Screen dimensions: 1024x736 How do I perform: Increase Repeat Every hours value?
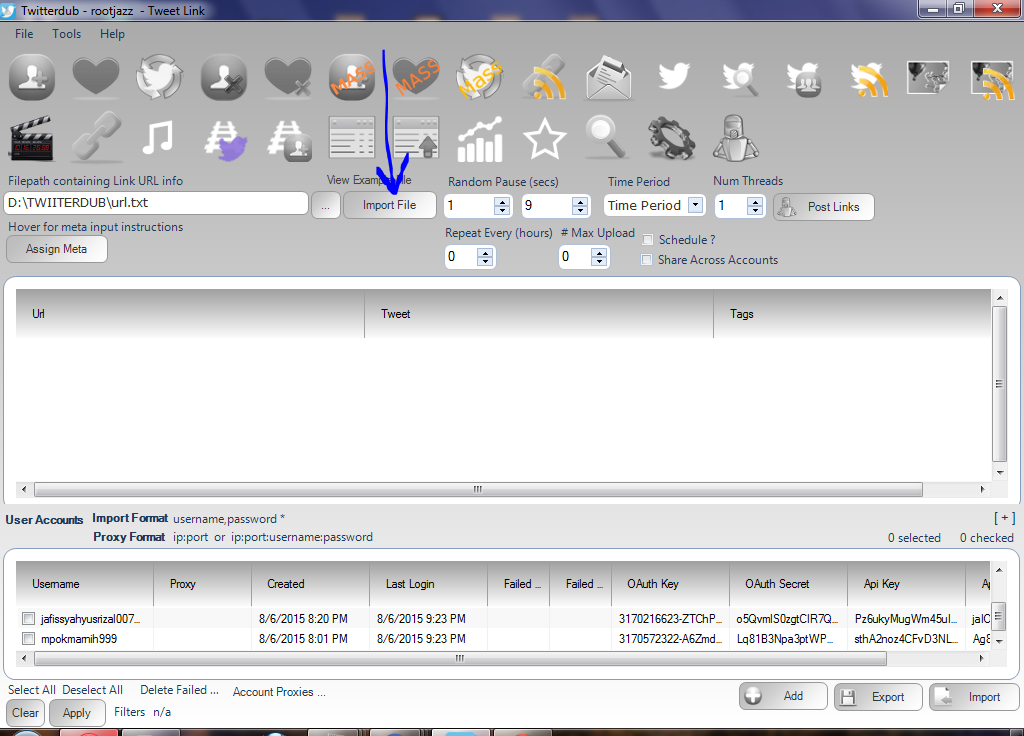click(485, 252)
